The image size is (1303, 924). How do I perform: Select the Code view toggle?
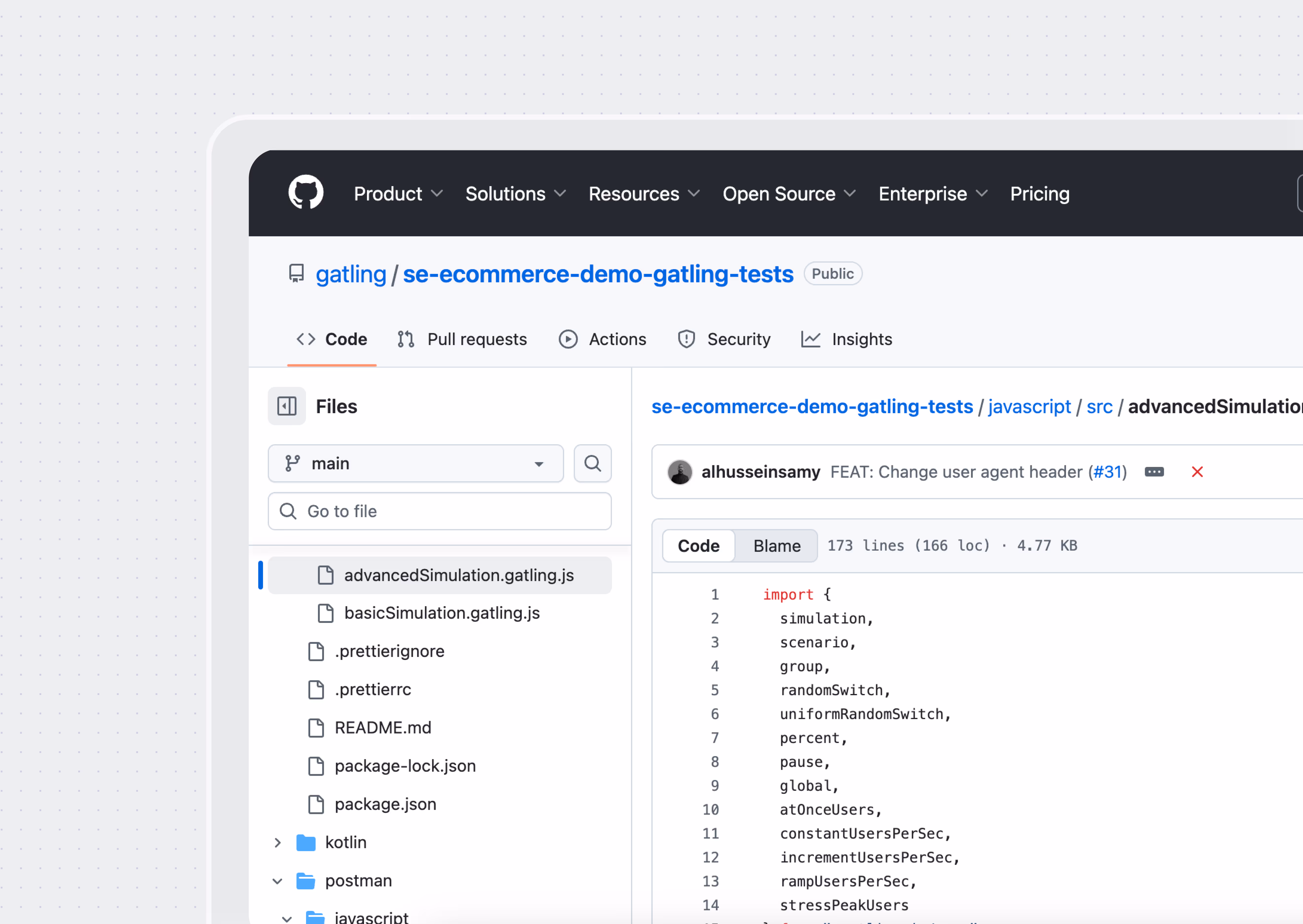point(698,546)
